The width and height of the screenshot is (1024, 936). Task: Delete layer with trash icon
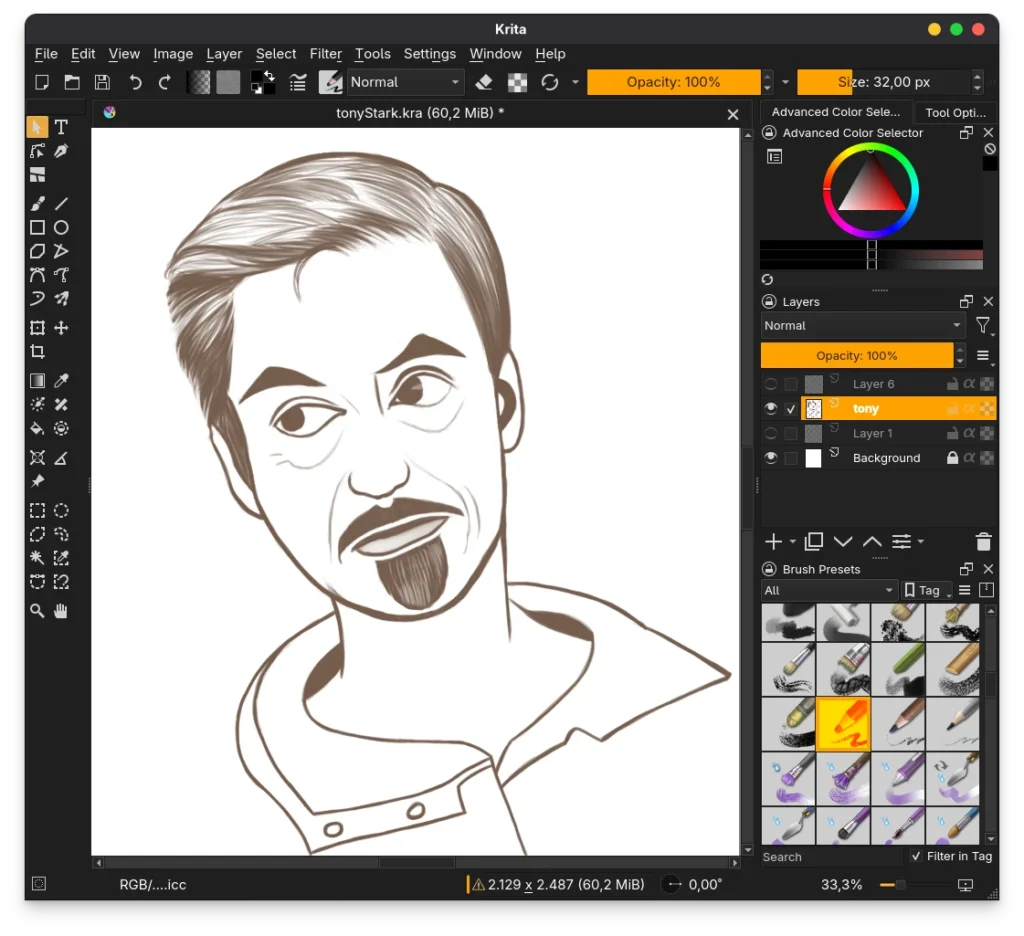(984, 541)
